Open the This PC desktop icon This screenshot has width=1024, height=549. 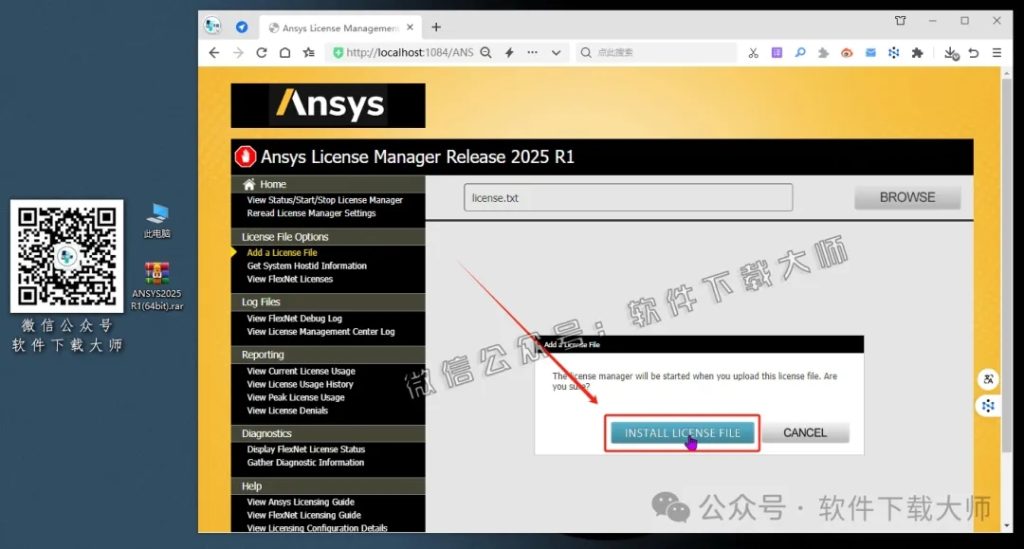click(x=157, y=221)
